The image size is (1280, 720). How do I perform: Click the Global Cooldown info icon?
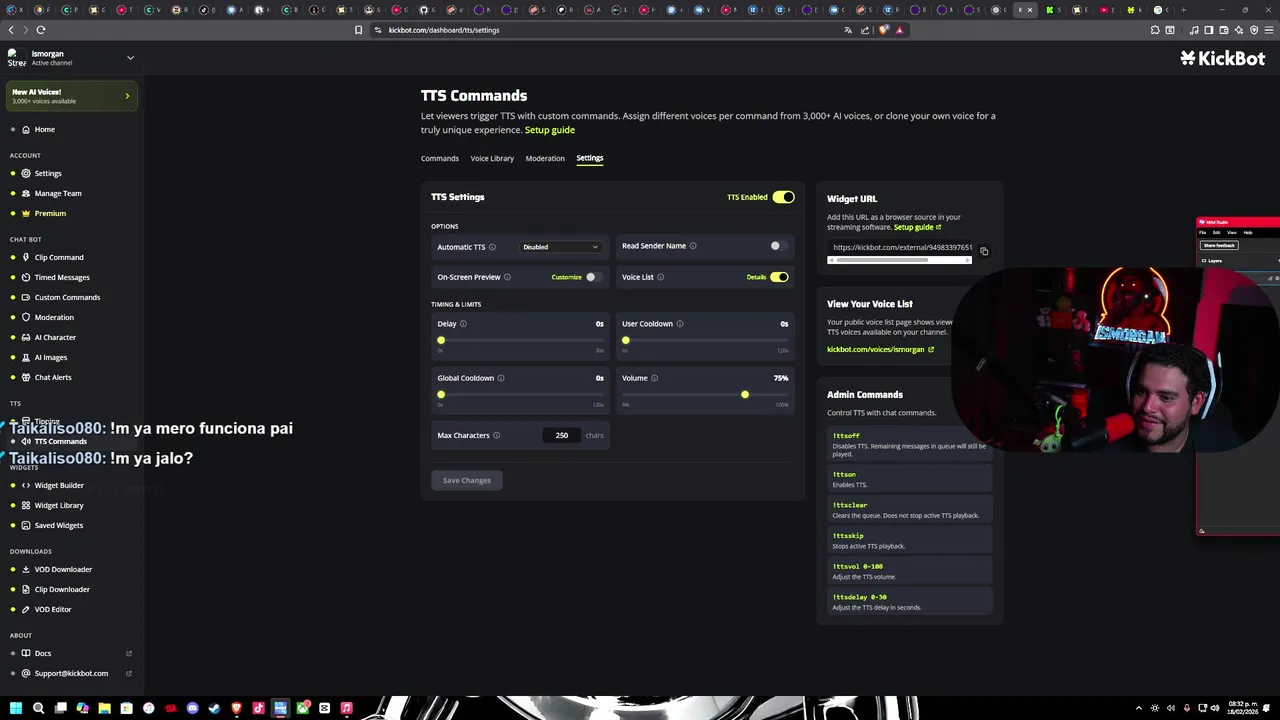pyautogui.click(x=501, y=378)
